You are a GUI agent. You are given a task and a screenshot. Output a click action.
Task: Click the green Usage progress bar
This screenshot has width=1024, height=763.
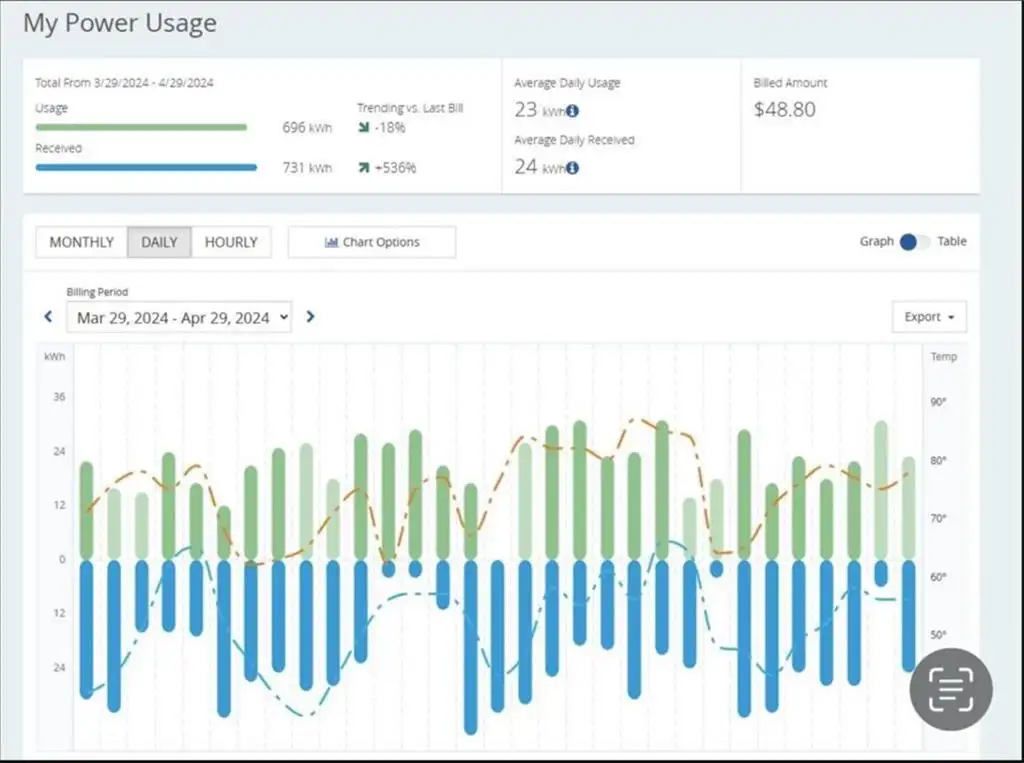pos(141,127)
